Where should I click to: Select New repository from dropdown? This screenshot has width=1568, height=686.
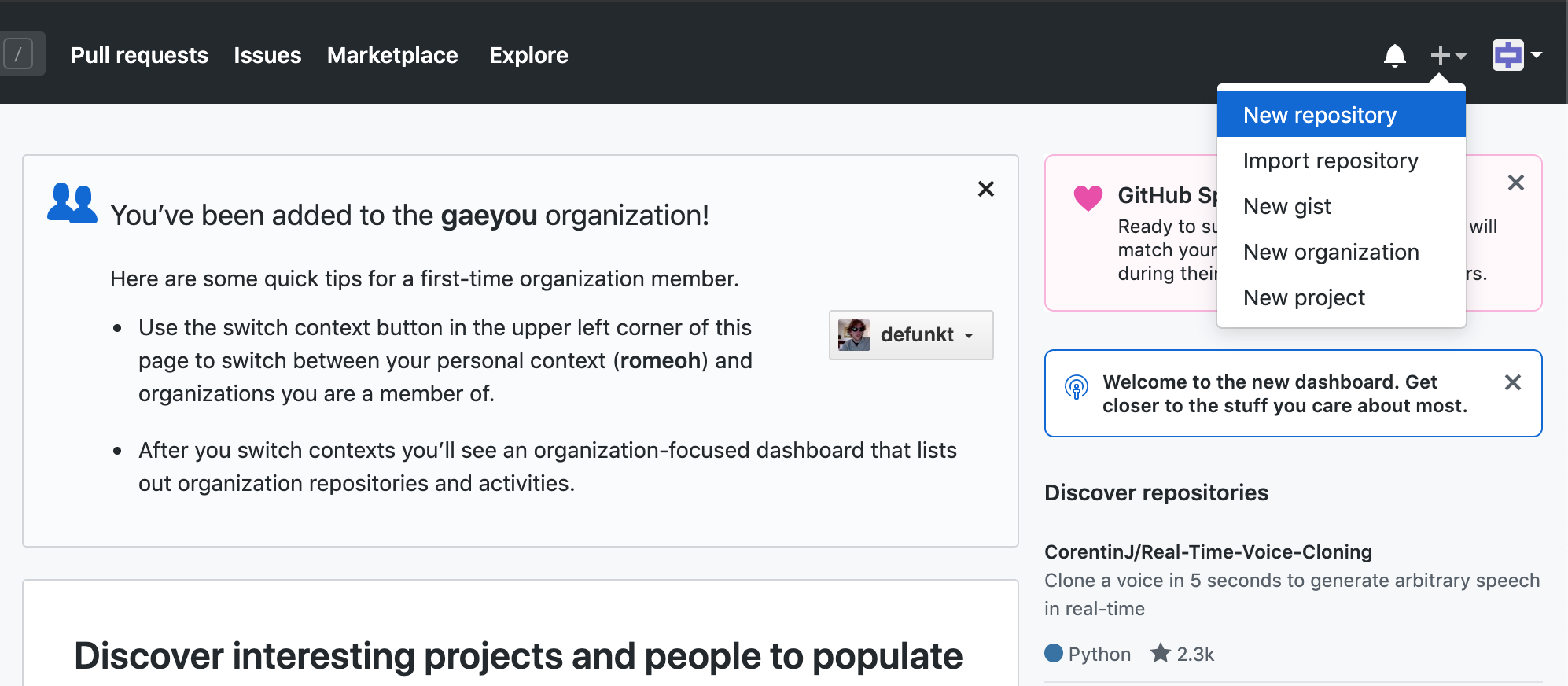(x=1341, y=115)
